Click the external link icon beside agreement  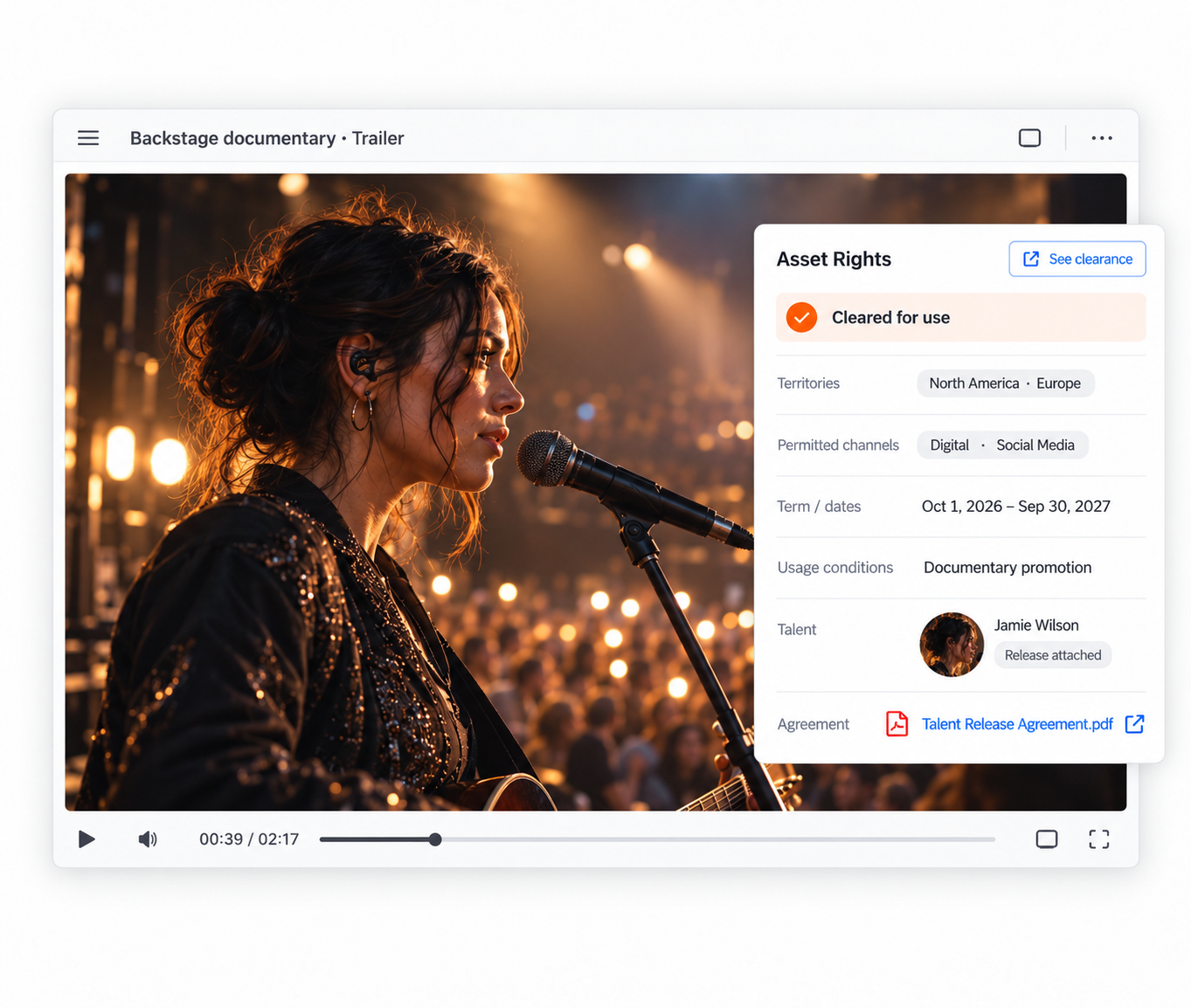[x=1134, y=724]
